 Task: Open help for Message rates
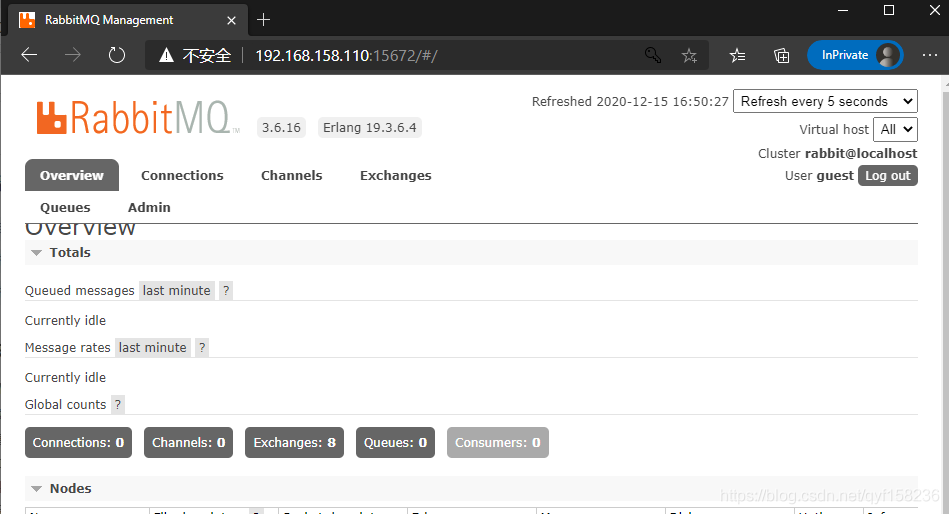point(202,348)
